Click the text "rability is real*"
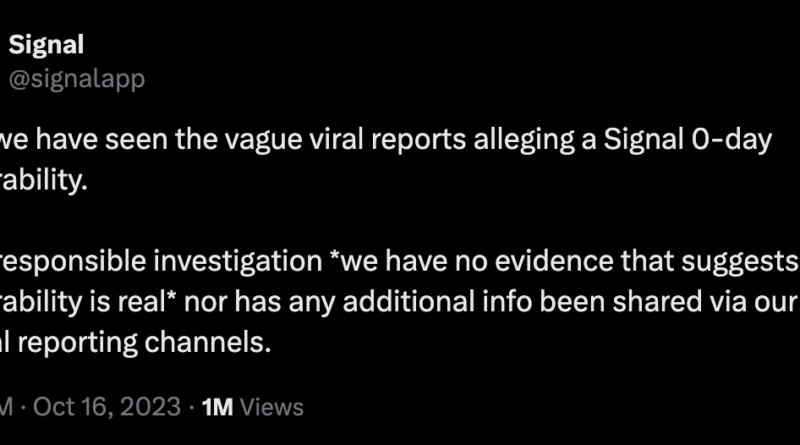The width and height of the screenshot is (800, 445). [88, 302]
